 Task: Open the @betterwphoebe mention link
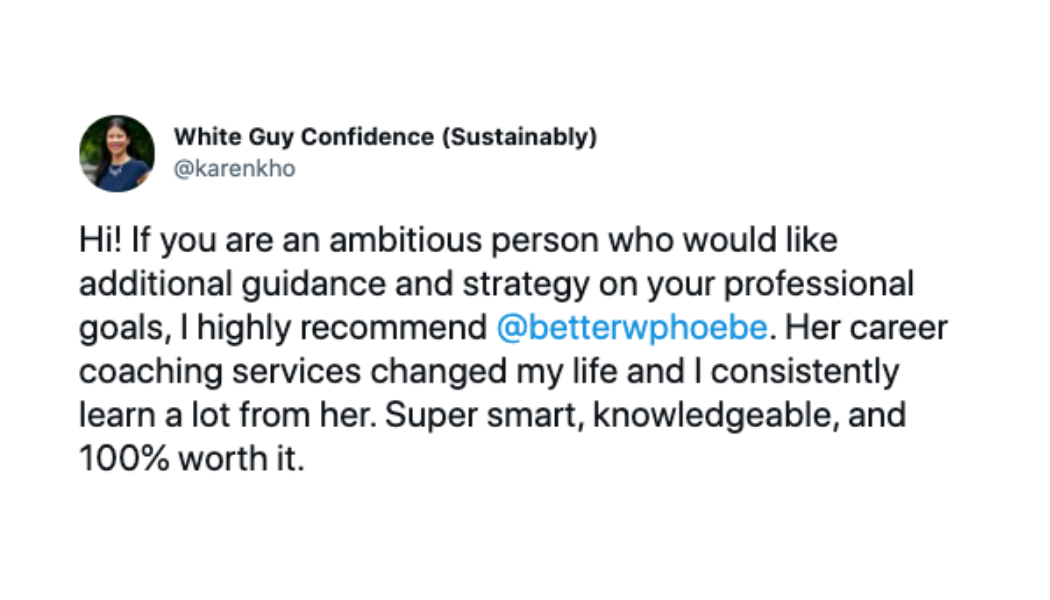631,327
